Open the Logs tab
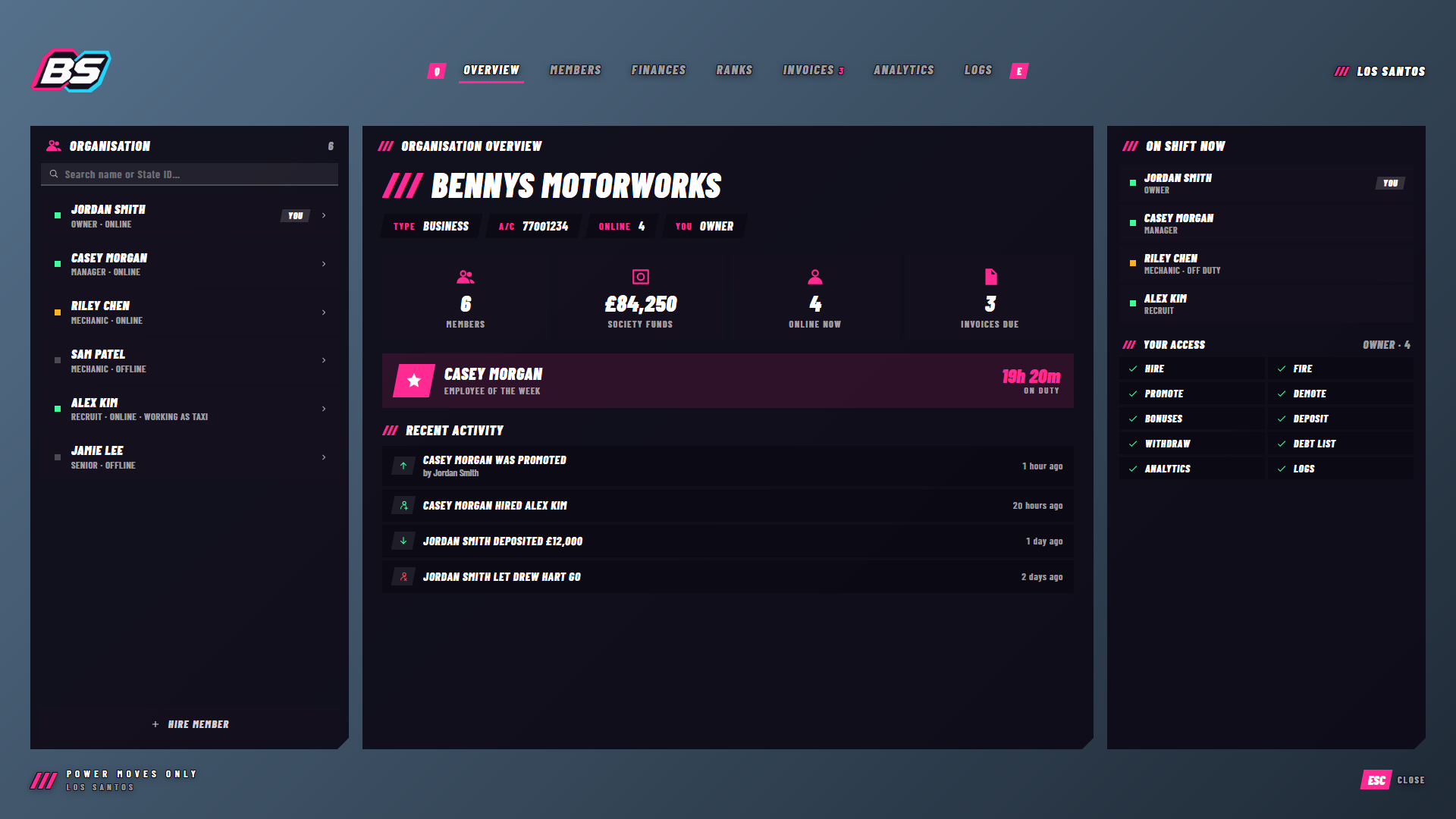The height and width of the screenshot is (819, 1456). point(978,70)
